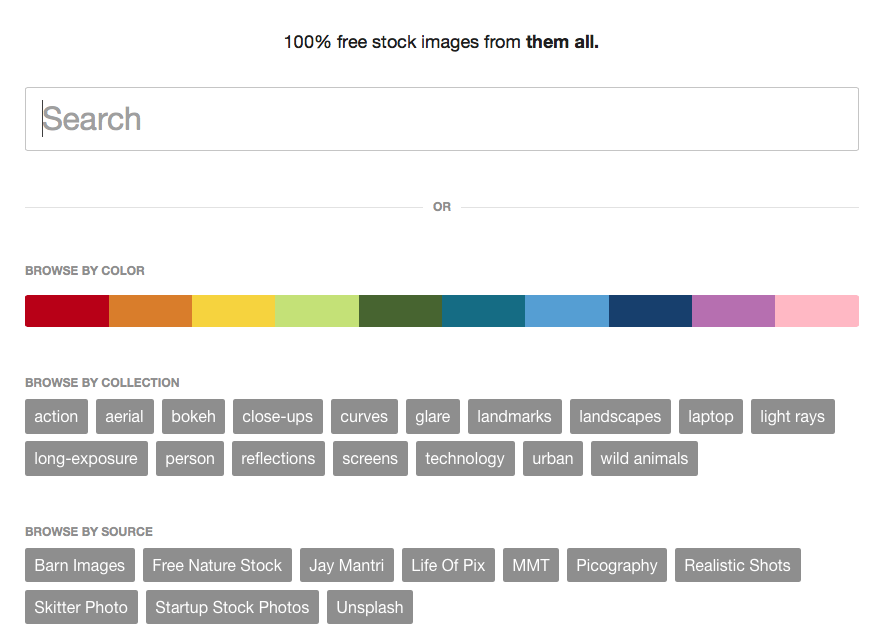The height and width of the screenshot is (644, 884).
Task: Open the long-exposure collection
Action: click(x=86, y=458)
